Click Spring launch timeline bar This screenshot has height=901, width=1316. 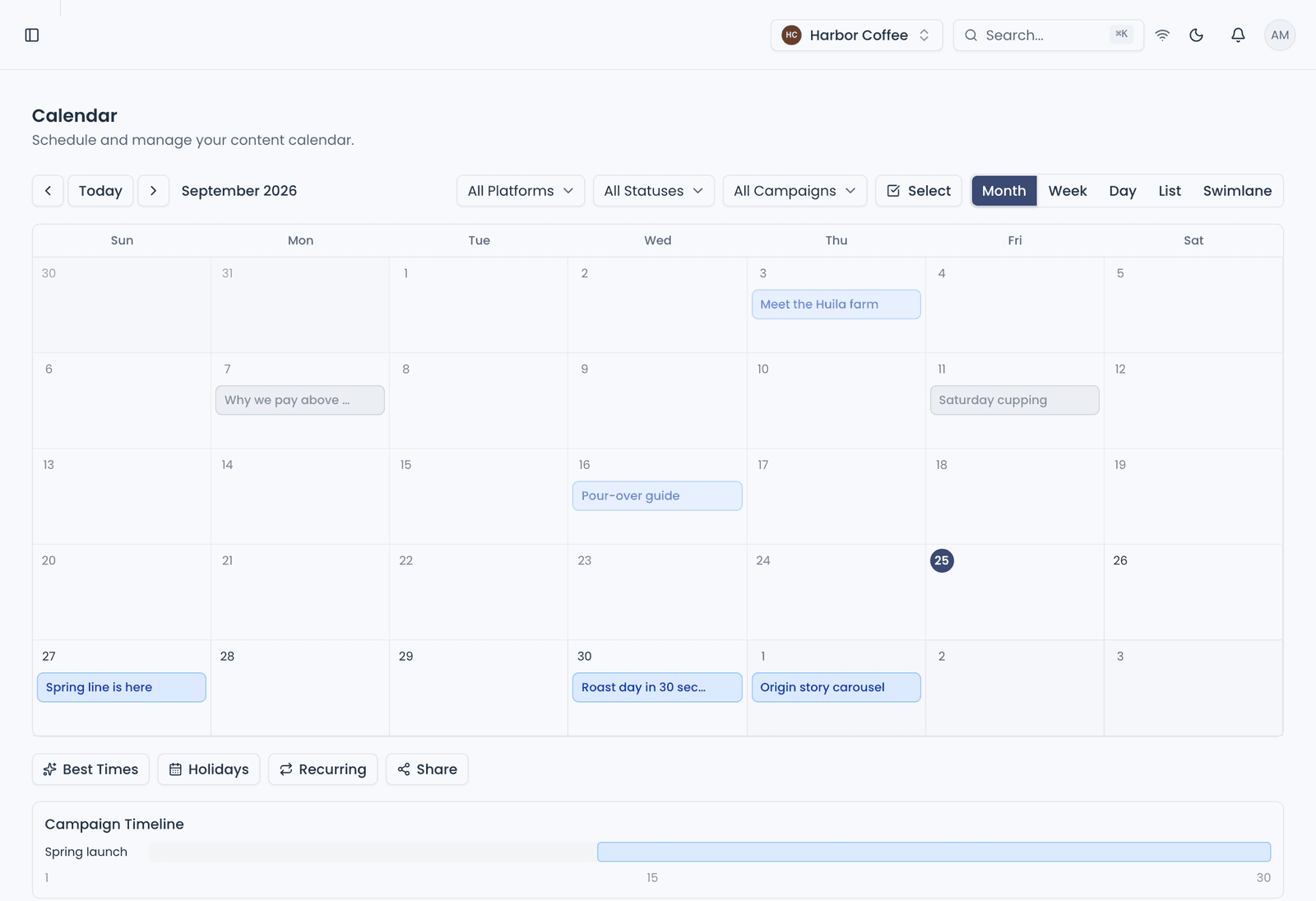tap(934, 852)
